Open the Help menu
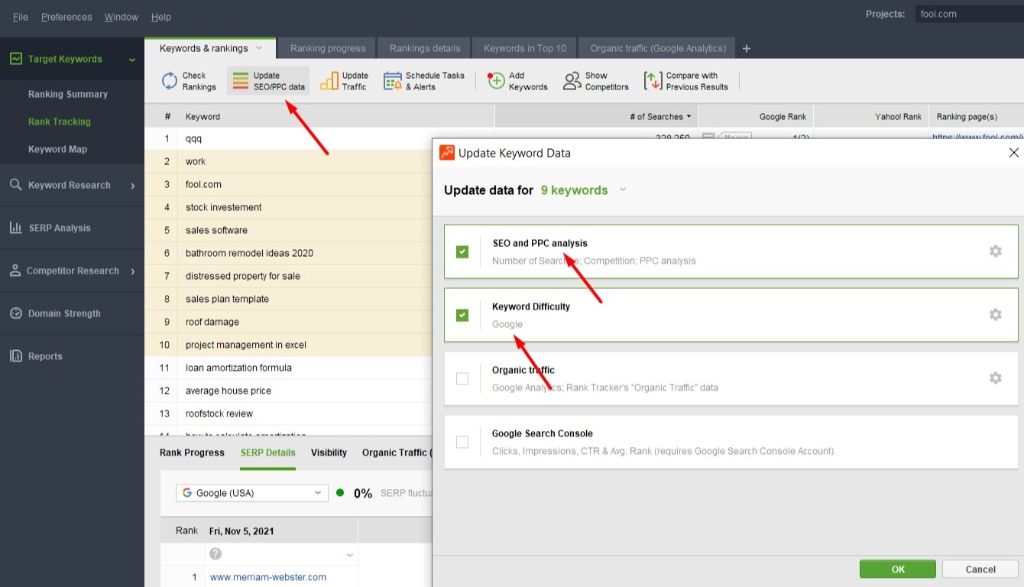The image size is (1024, 587). point(161,17)
